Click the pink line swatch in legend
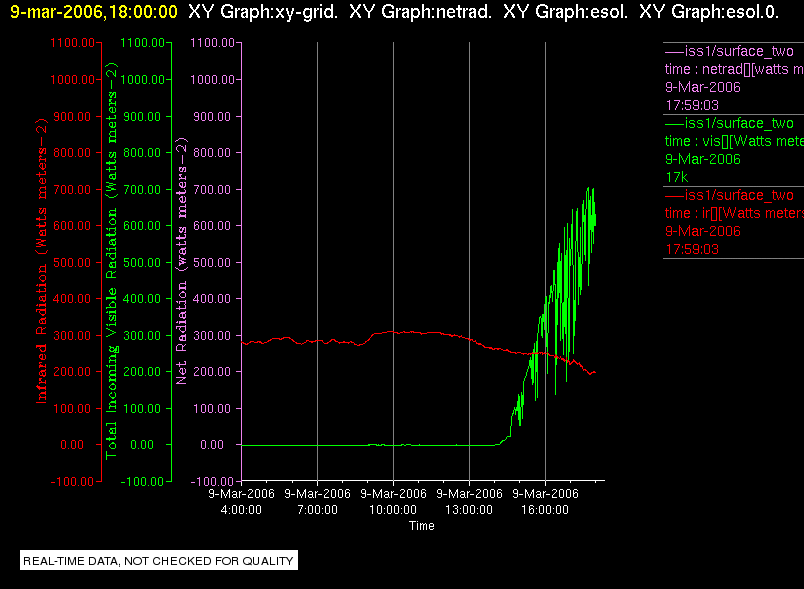The width and height of the screenshot is (804, 589). [674, 52]
